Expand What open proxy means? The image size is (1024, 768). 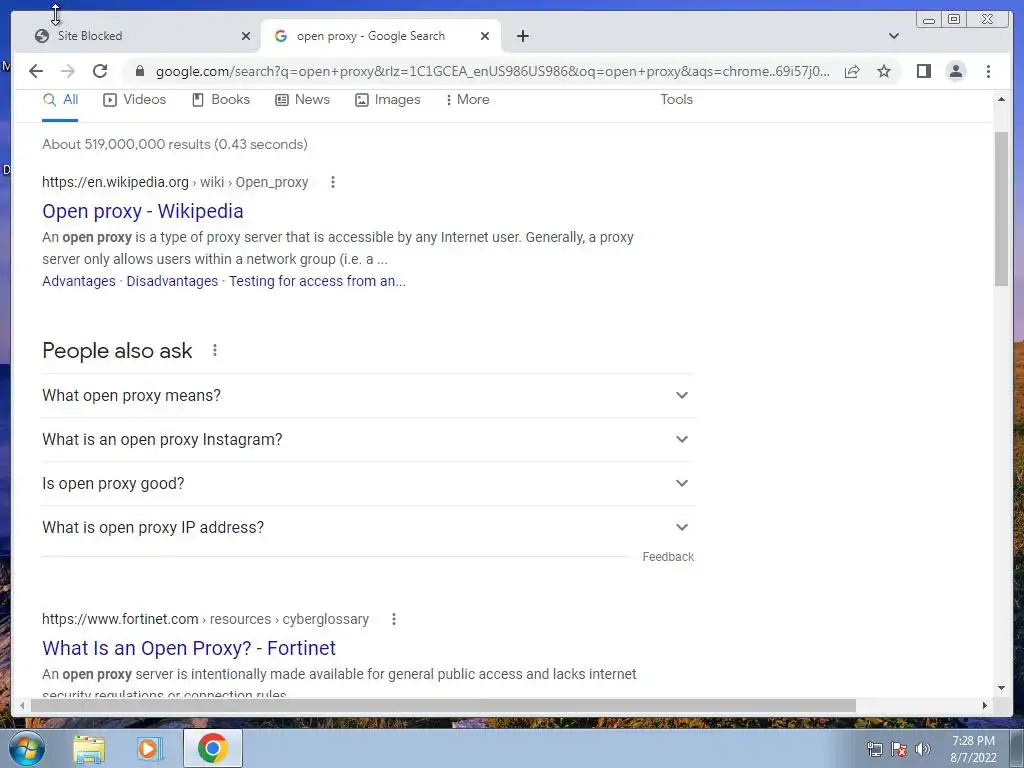click(x=367, y=396)
